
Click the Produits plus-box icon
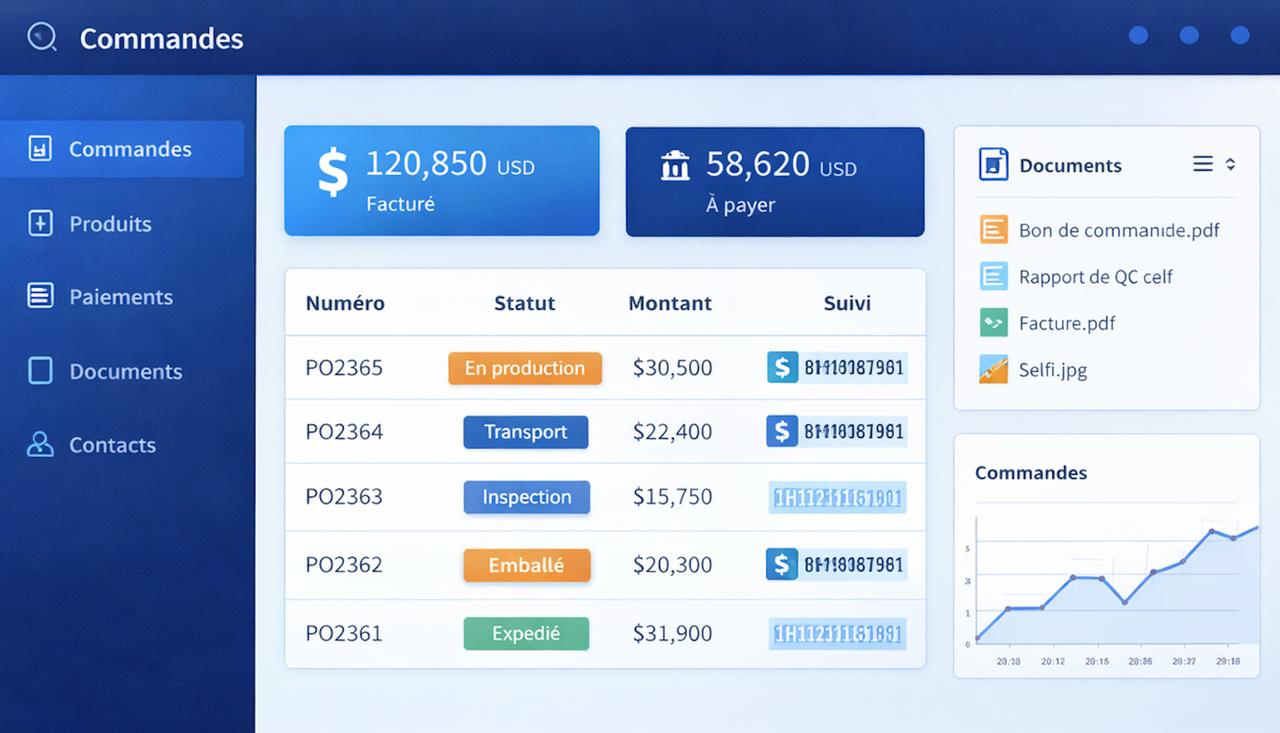(40, 223)
